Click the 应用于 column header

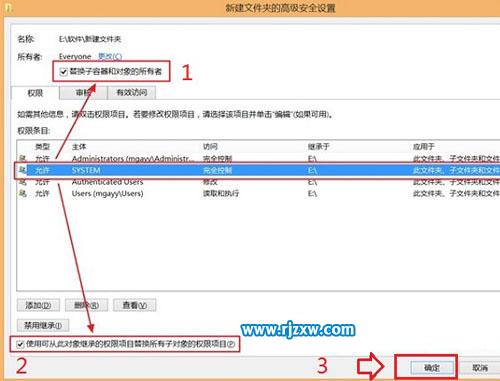424,147
